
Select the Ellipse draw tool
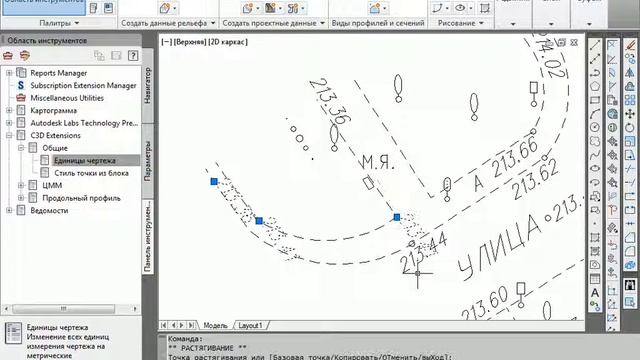click(x=595, y=168)
